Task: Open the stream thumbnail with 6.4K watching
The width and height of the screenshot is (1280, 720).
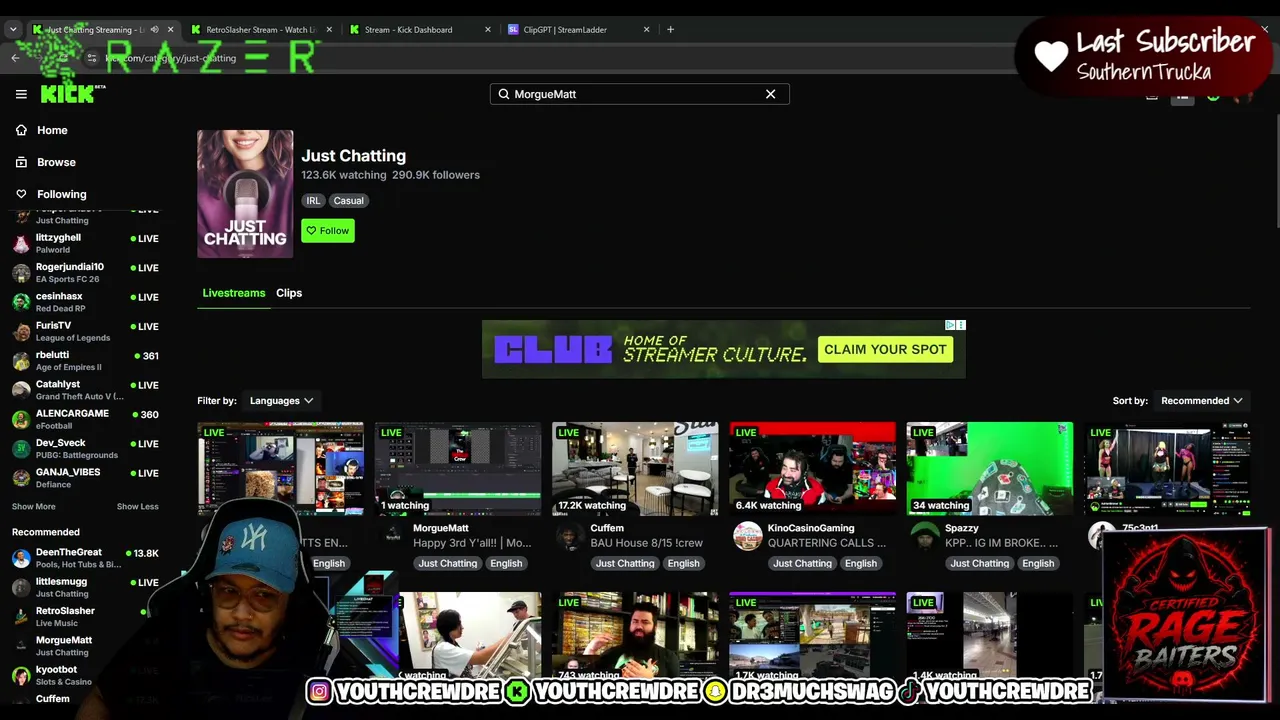Action: (x=813, y=469)
